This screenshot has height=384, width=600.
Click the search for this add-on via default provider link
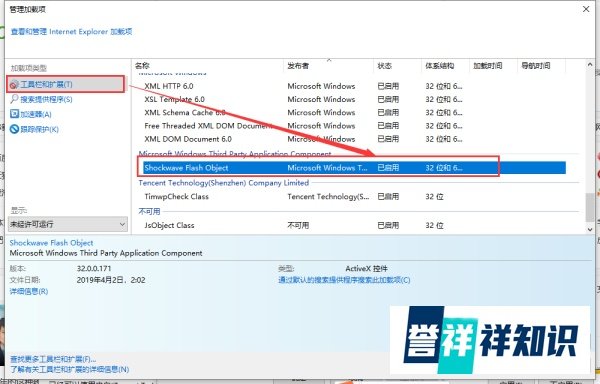[344, 280]
